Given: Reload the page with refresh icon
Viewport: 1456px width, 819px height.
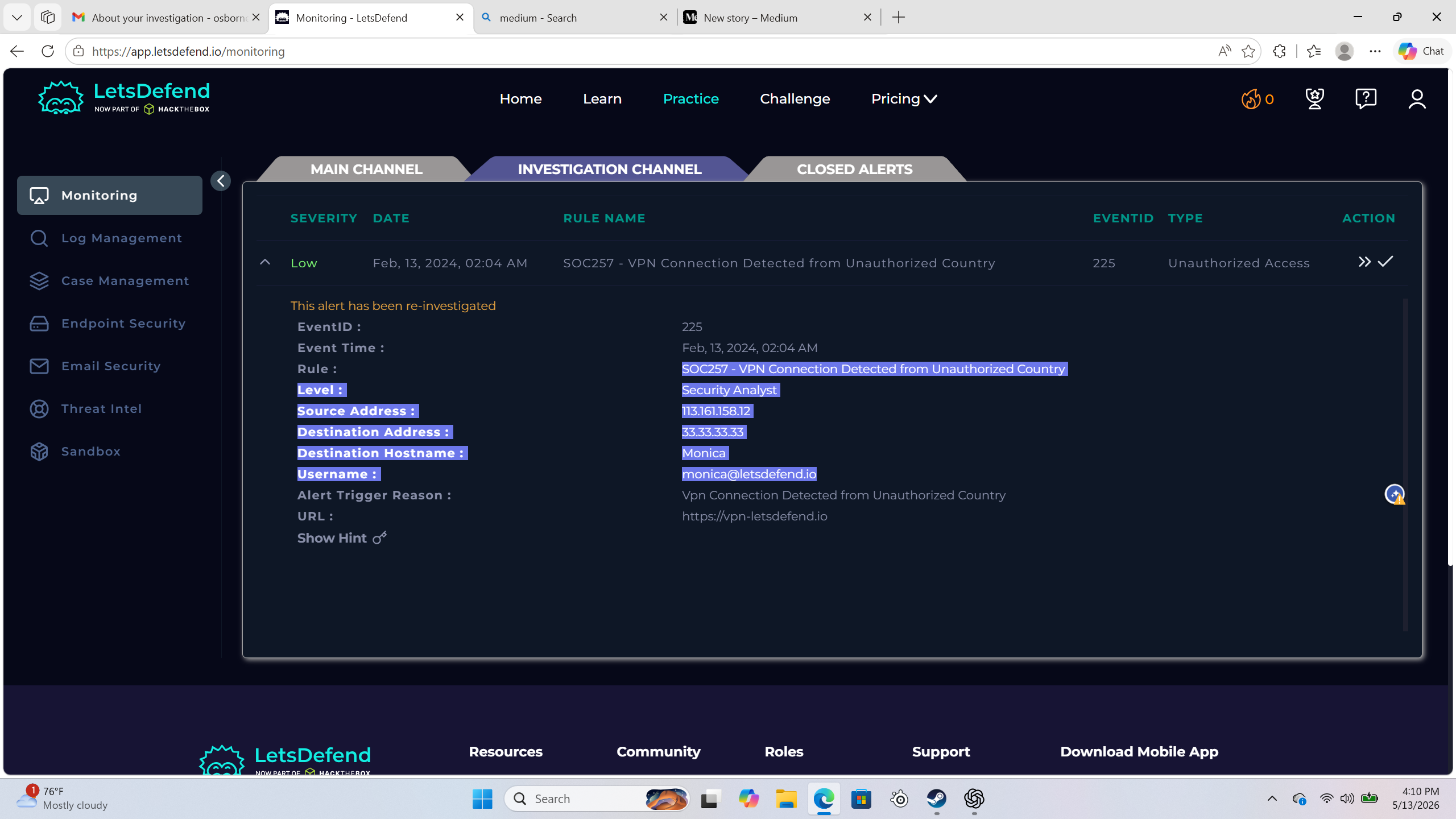Looking at the screenshot, I should (48, 51).
